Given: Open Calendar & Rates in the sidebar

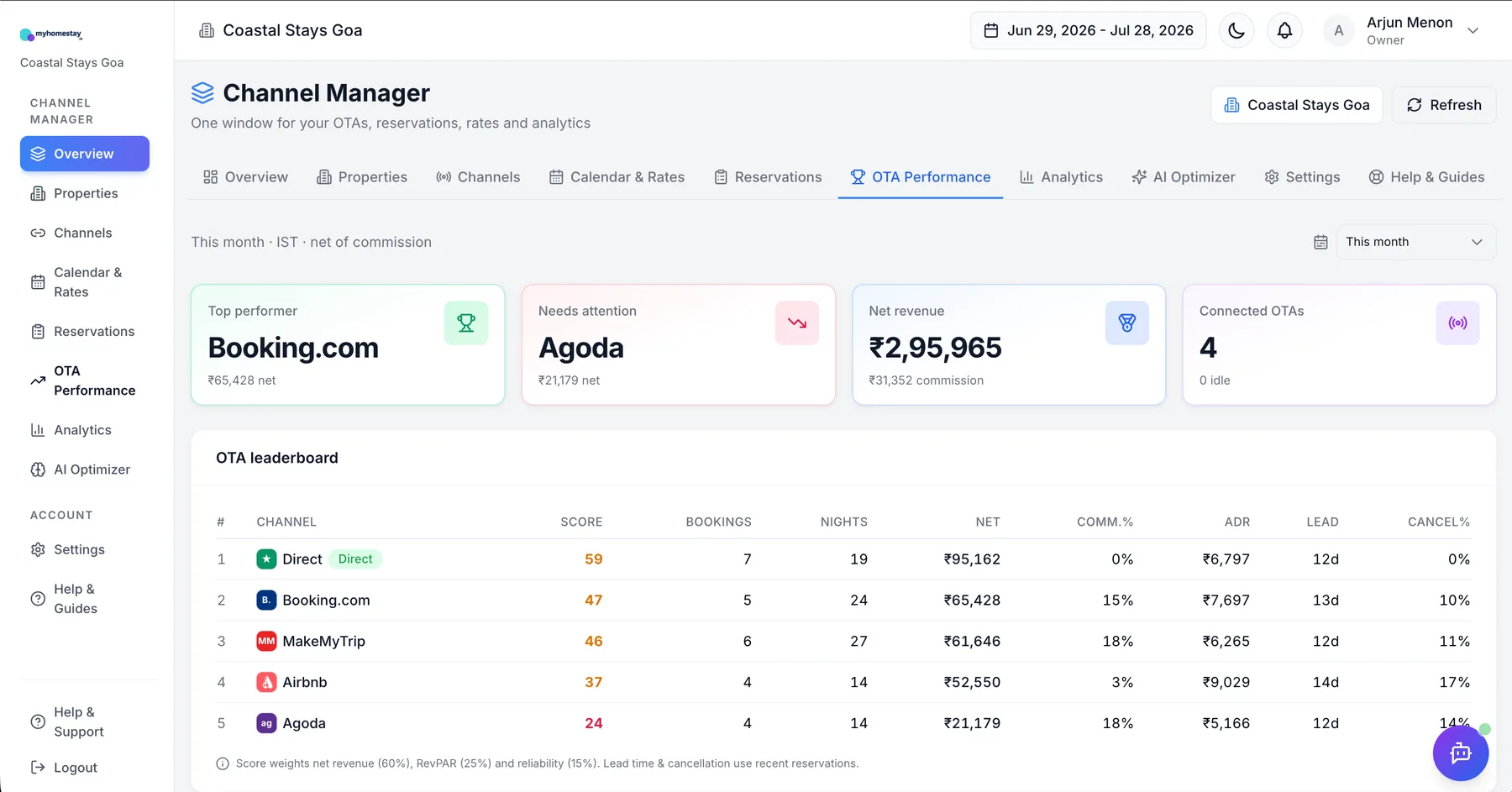Looking at the screenshot, I should pos(85,282).
